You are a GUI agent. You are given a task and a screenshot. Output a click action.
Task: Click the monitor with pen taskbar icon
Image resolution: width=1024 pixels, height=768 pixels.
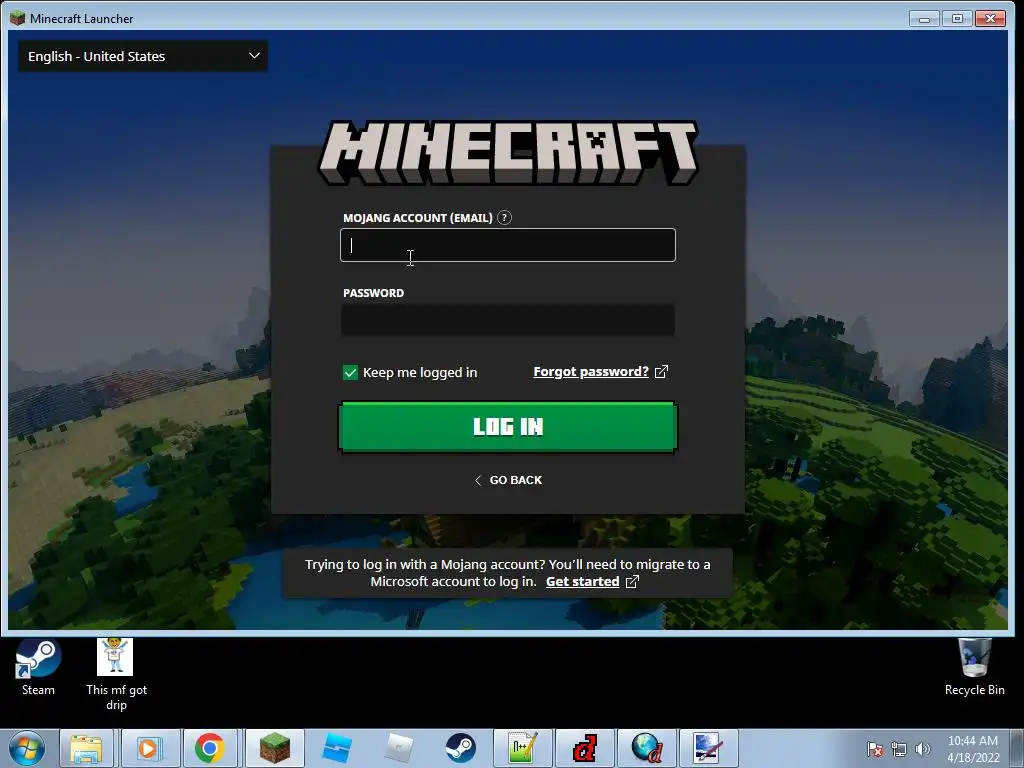pos(709,748)
